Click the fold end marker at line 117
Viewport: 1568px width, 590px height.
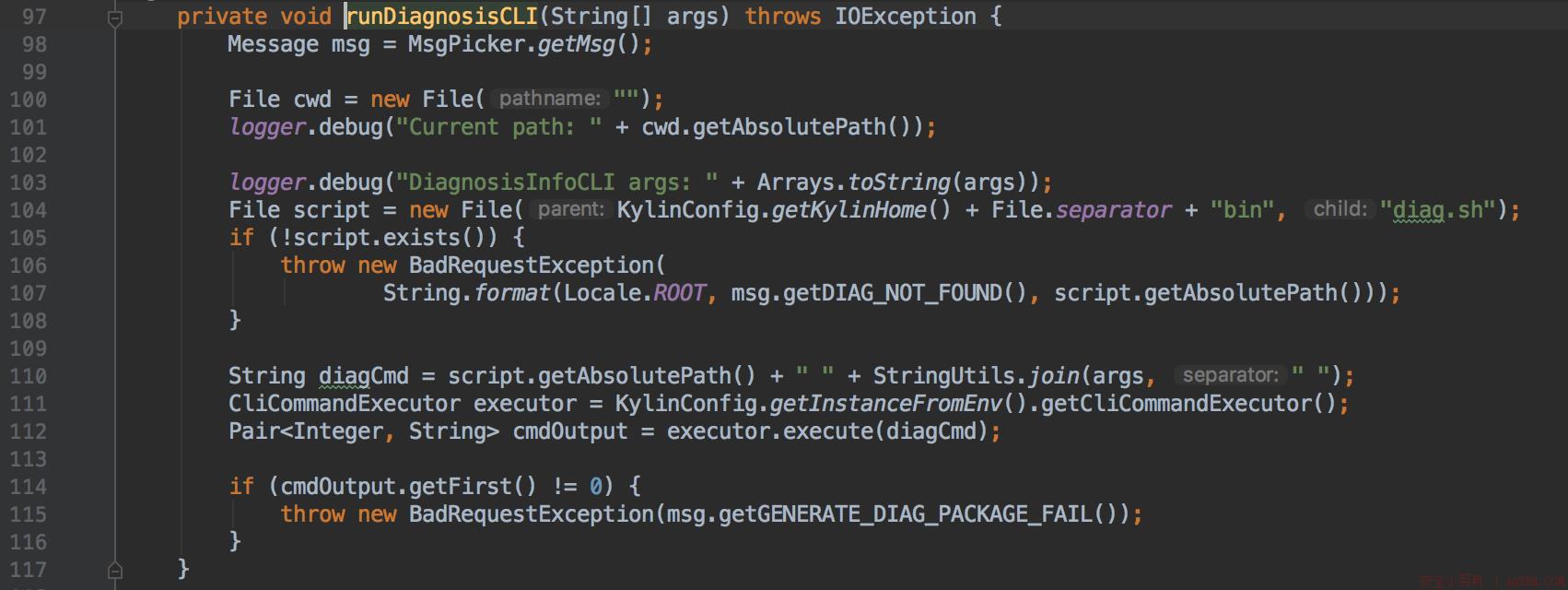(x=115, y=571)
